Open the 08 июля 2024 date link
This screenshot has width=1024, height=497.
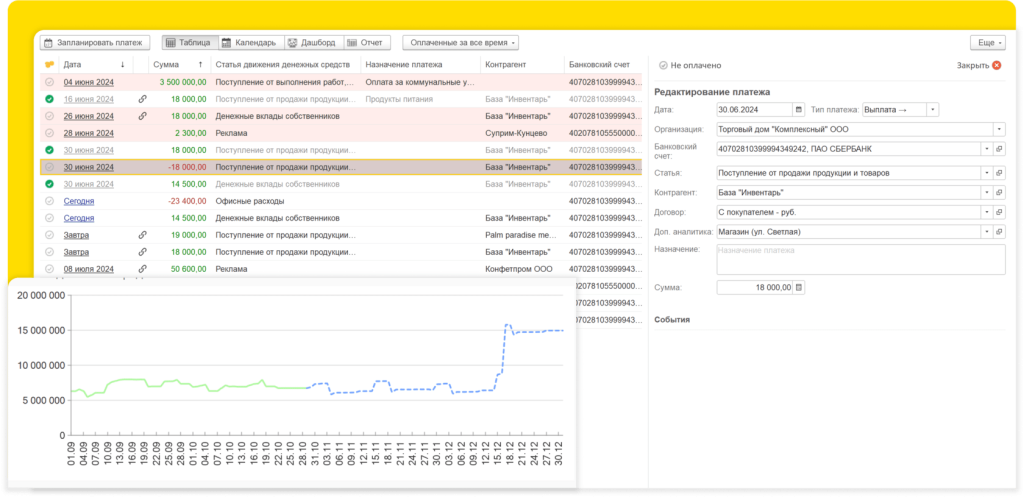point(88,268)
